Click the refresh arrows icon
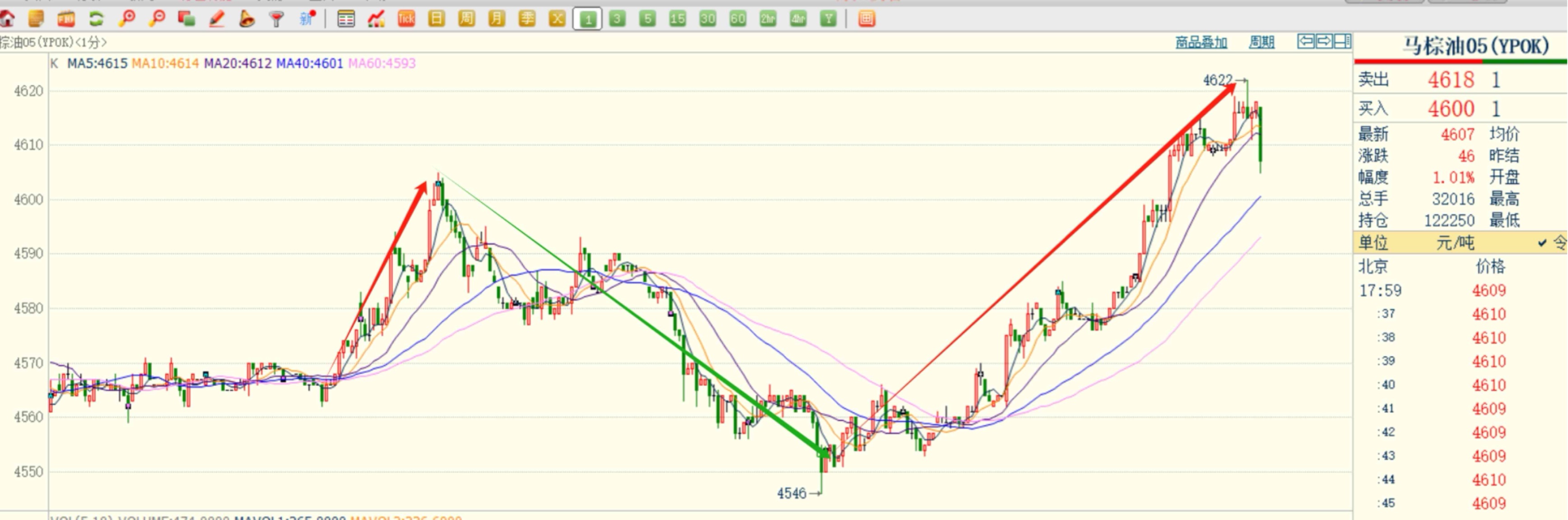This screenshot has width=1568, height=520. coord(96,19)
